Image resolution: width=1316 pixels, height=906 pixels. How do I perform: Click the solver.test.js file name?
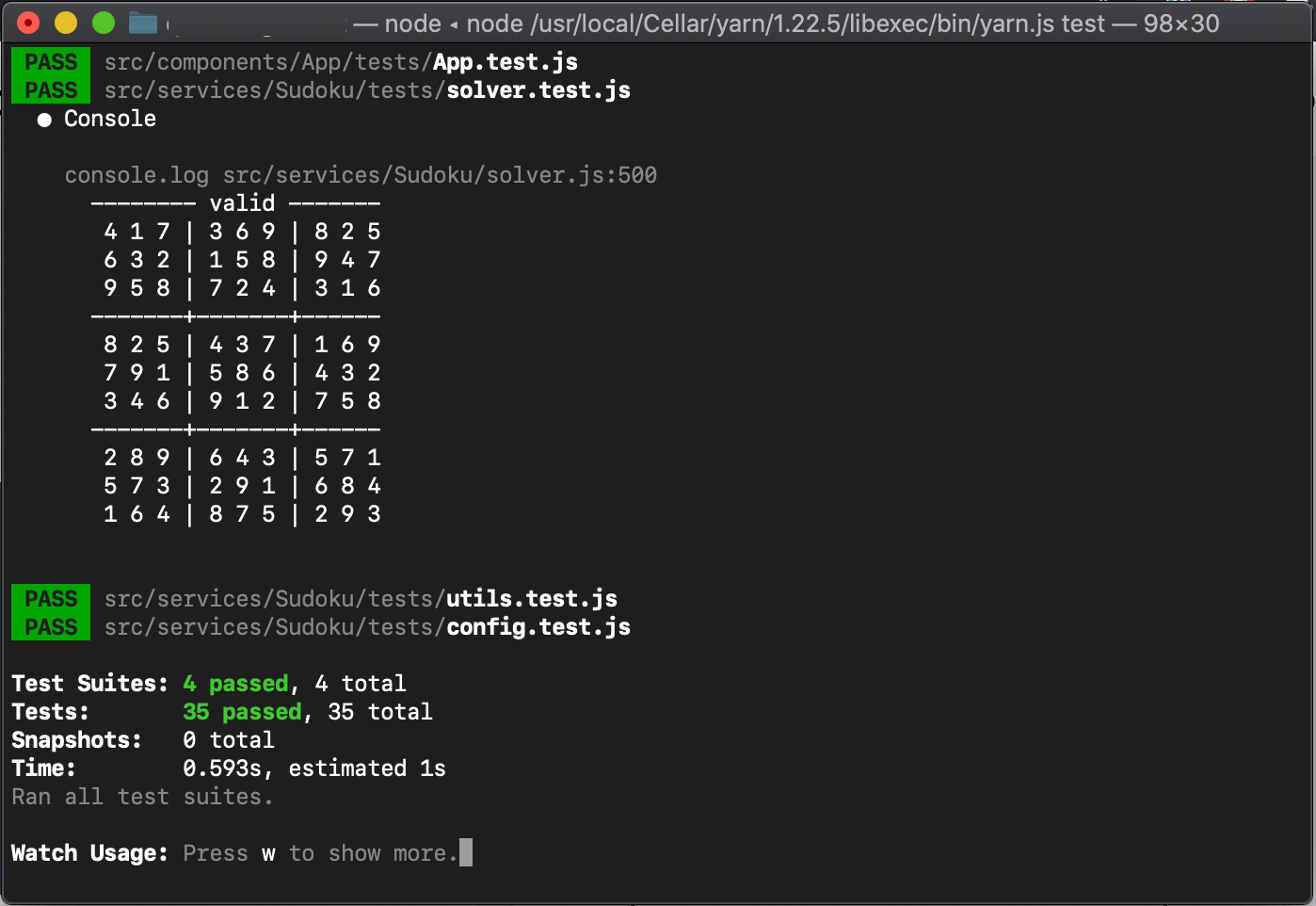tap(538, 90)
